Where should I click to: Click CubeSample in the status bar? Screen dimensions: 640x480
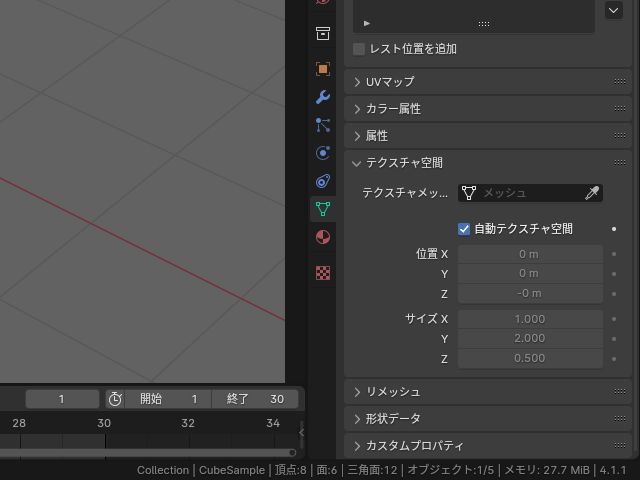pos(232,470)
